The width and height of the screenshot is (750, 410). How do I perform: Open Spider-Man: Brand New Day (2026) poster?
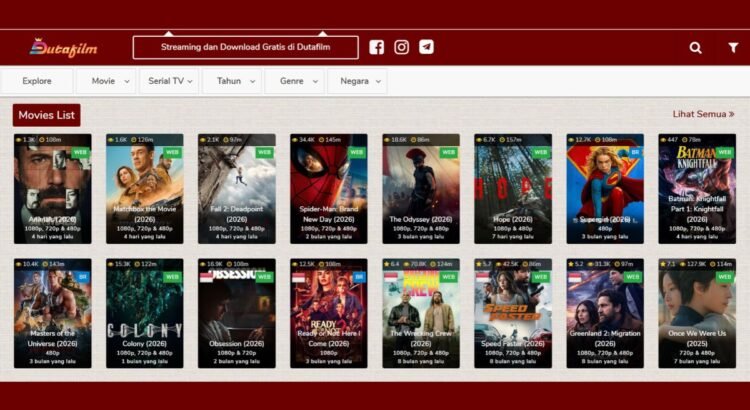coord(329,189)
